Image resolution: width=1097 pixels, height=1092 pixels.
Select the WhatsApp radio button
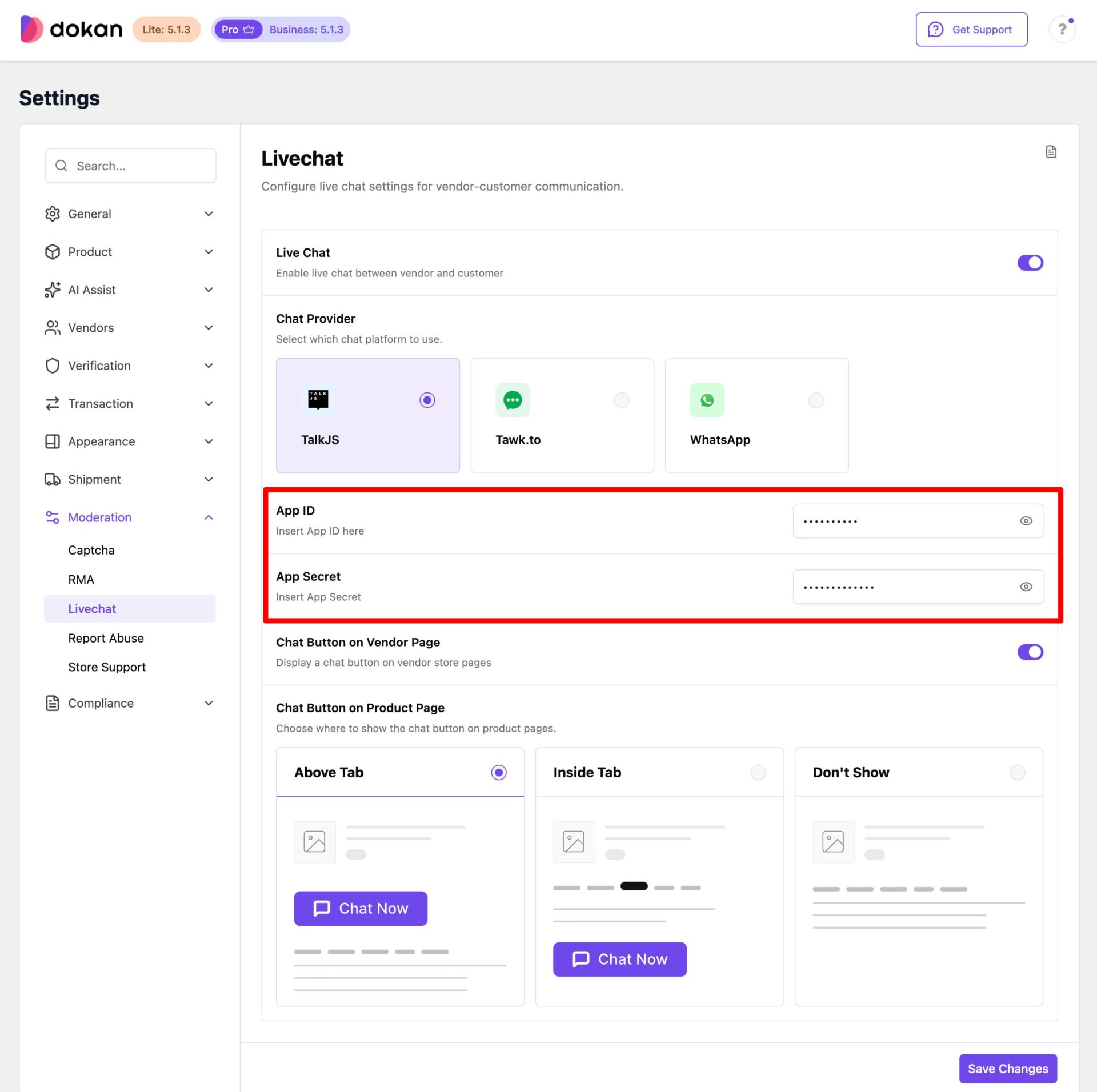[816, 400]
